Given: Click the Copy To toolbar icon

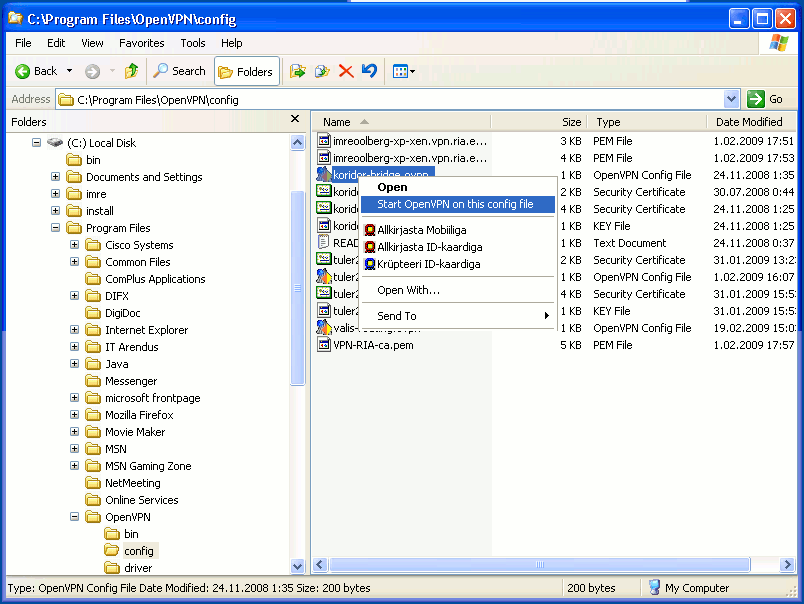Looking at the screenshot, I should 321,71.
